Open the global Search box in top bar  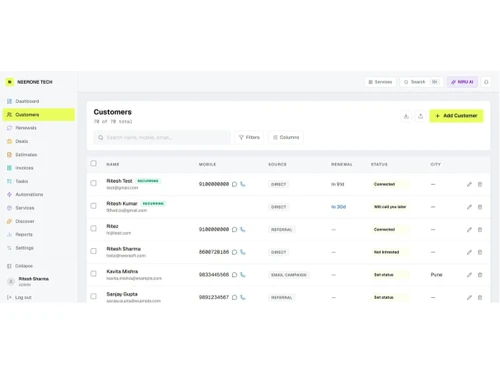[x=421, y=82]
